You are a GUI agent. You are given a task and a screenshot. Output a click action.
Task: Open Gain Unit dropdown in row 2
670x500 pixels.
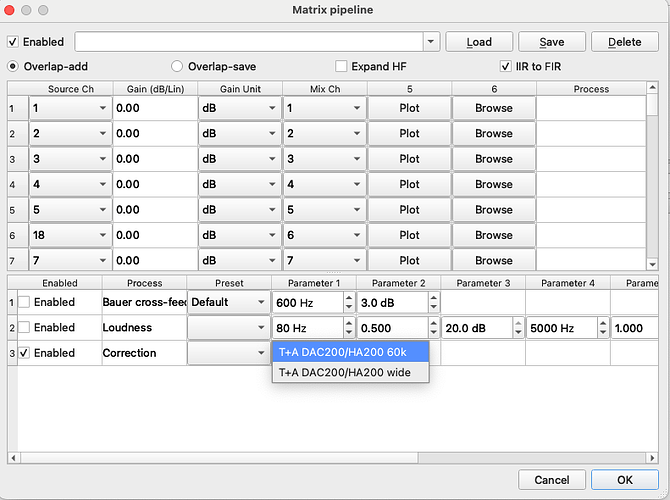(x=239, y=133)
